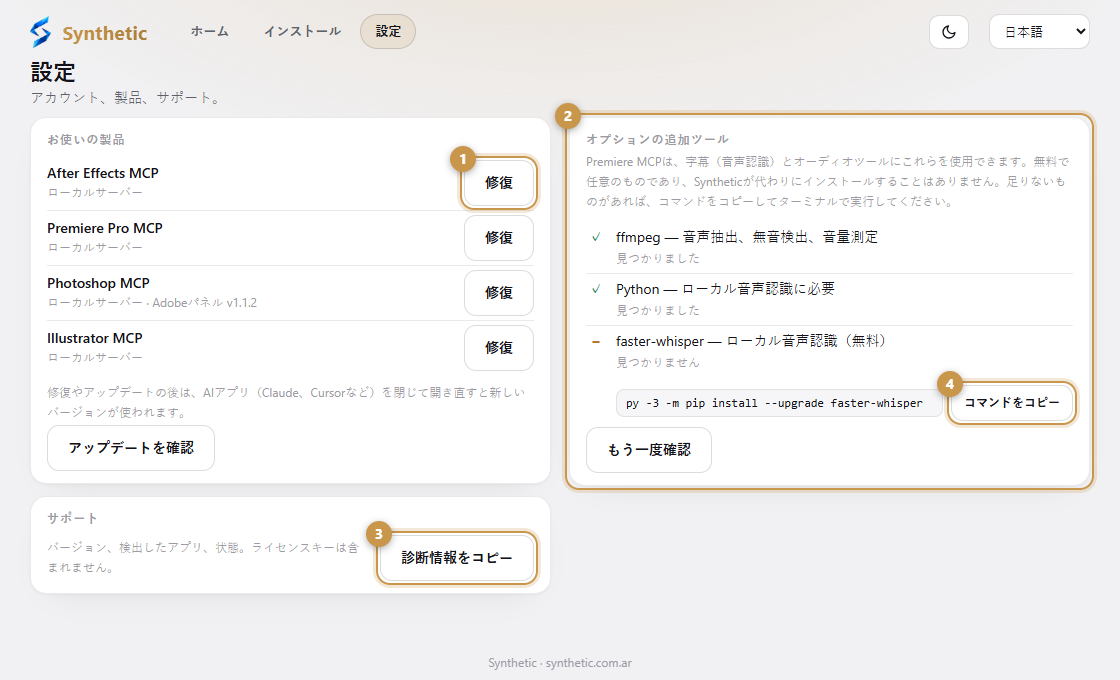Click the faster-whisper — ローカル音声認識 text
Viewport: 1120px width, 680px height.
click(751, 341)
